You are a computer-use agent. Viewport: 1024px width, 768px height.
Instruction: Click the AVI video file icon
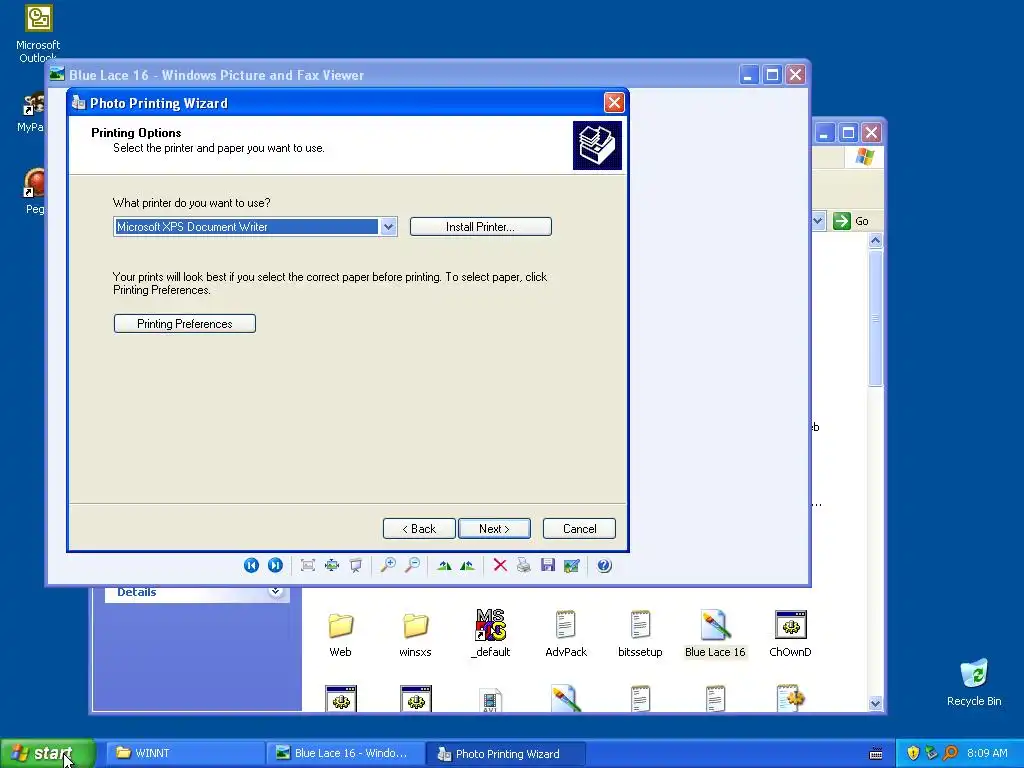pos(490,699)
